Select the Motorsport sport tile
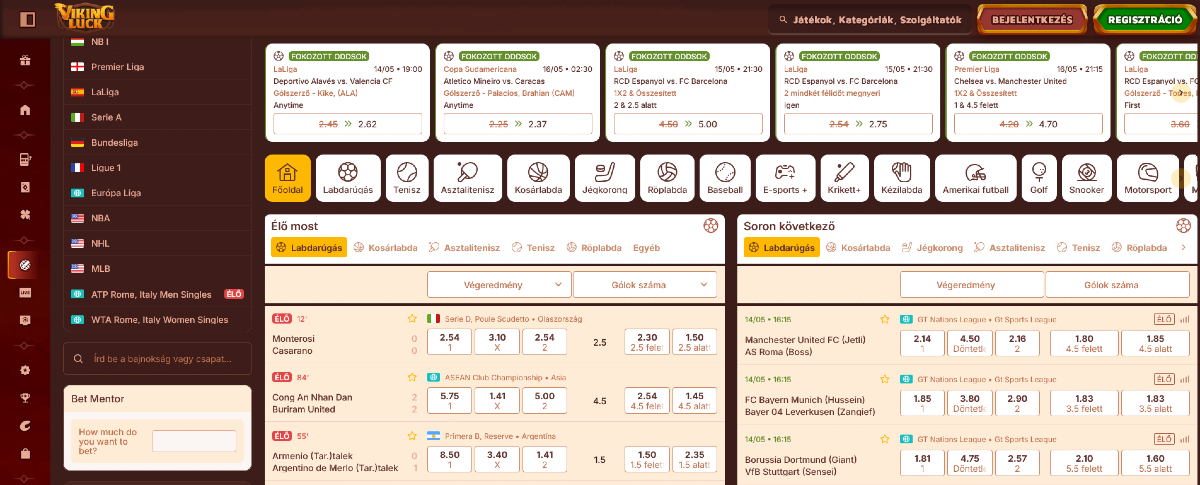Image resolution: width=1200 pixels, height=485 pixels. tap(1148, 178)
